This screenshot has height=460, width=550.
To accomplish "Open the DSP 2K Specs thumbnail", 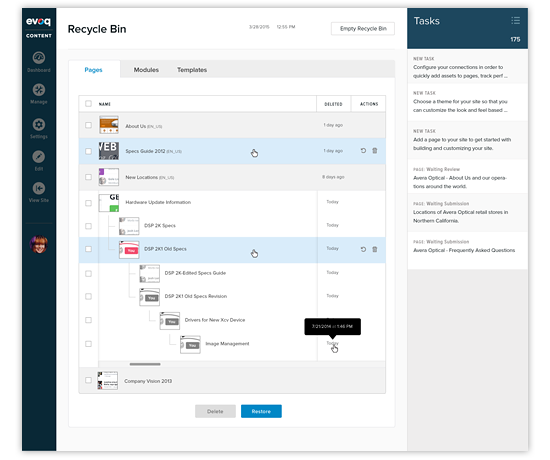I will (x=129, y=226).
